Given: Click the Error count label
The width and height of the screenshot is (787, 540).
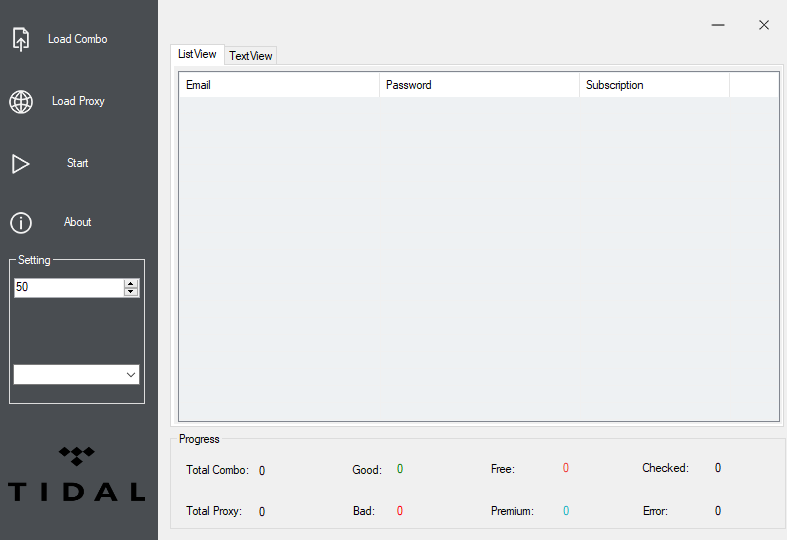Looking at the screenshot, I should pyautogui.click(x=655, y=511).
